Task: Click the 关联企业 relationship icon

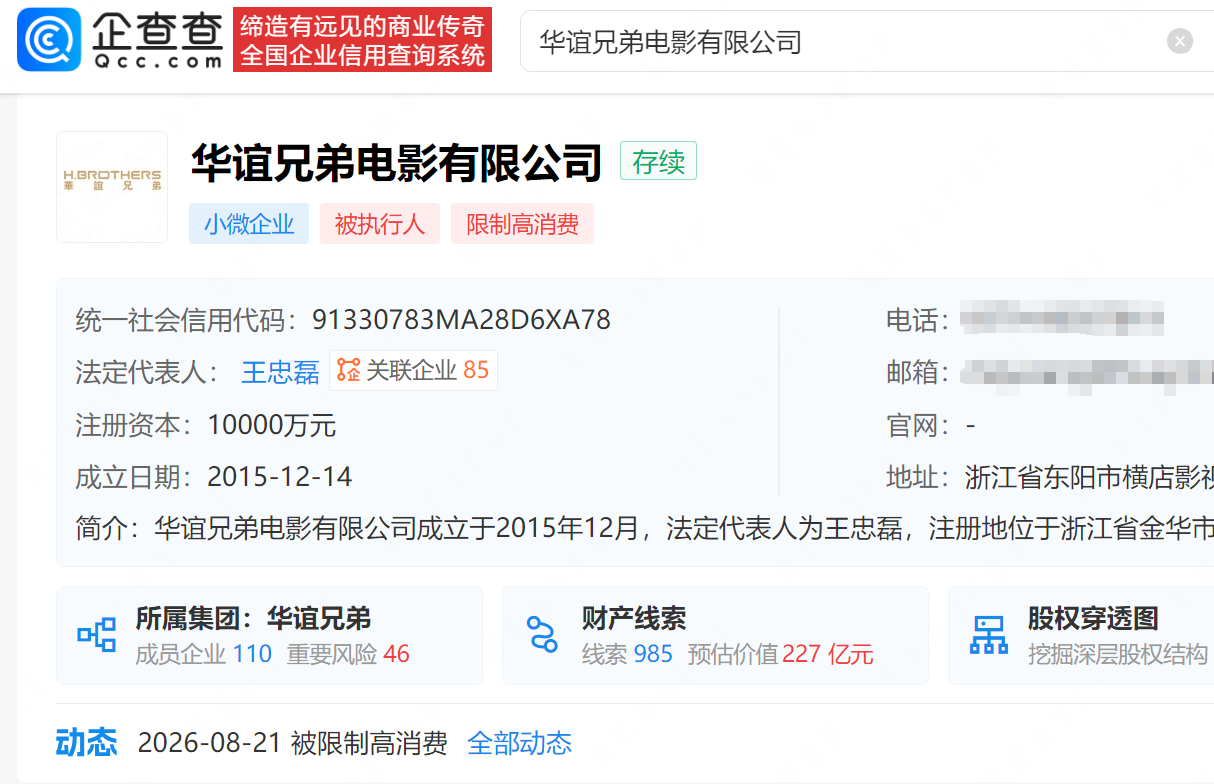Action: (348, 370)
